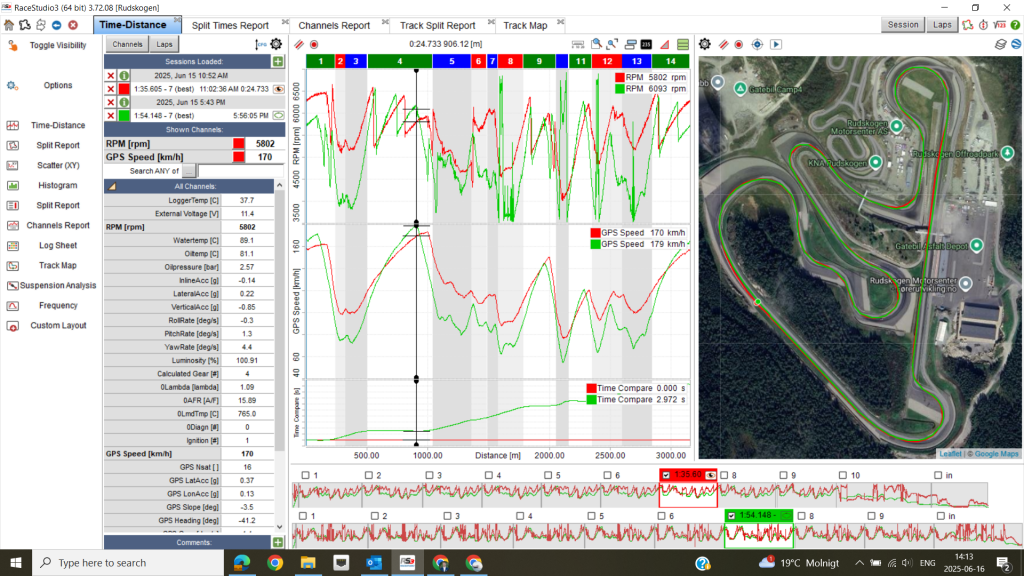
Task: Click the Channels button
Action: pyautogui.click(x=127, y=44)
